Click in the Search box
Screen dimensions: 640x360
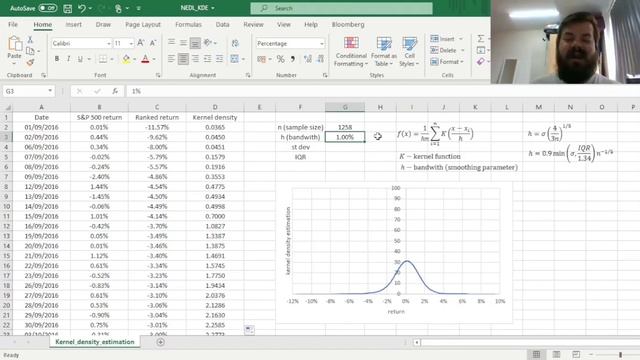pos(342,8)
